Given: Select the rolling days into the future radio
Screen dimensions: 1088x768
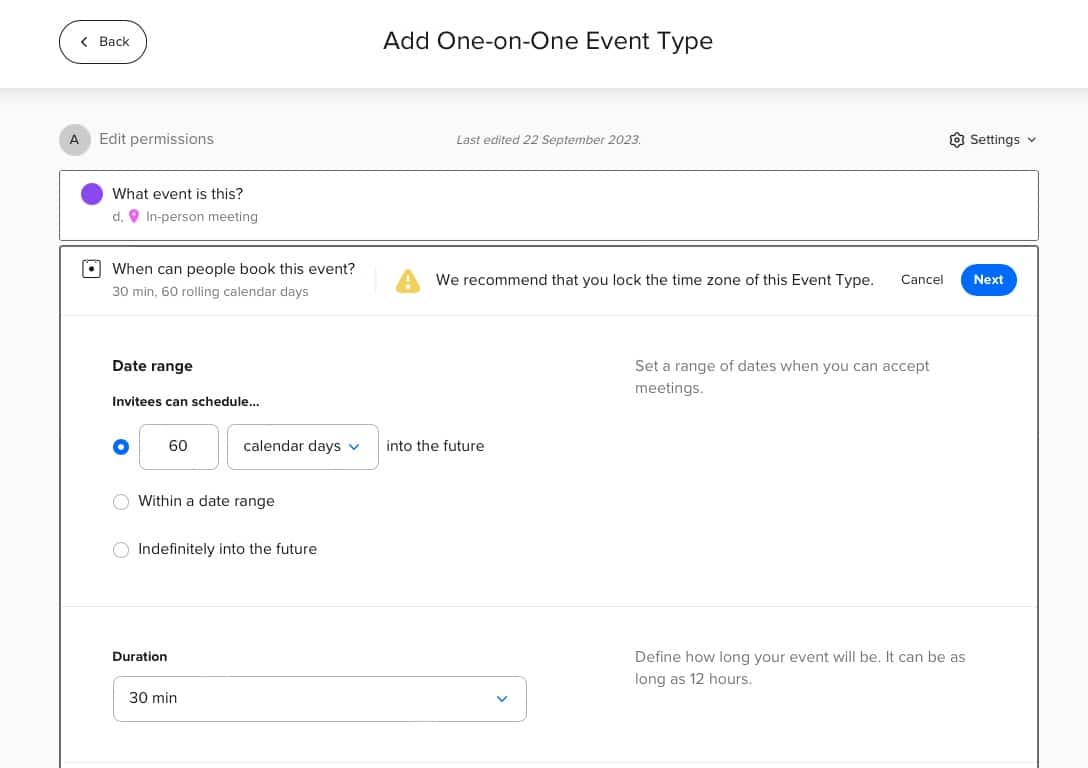Looking at the screenshot, I should point(121,447).
